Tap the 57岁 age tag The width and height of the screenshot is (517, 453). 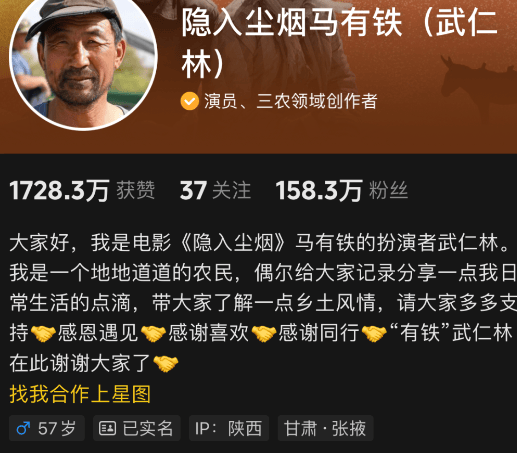click(47, 428)
